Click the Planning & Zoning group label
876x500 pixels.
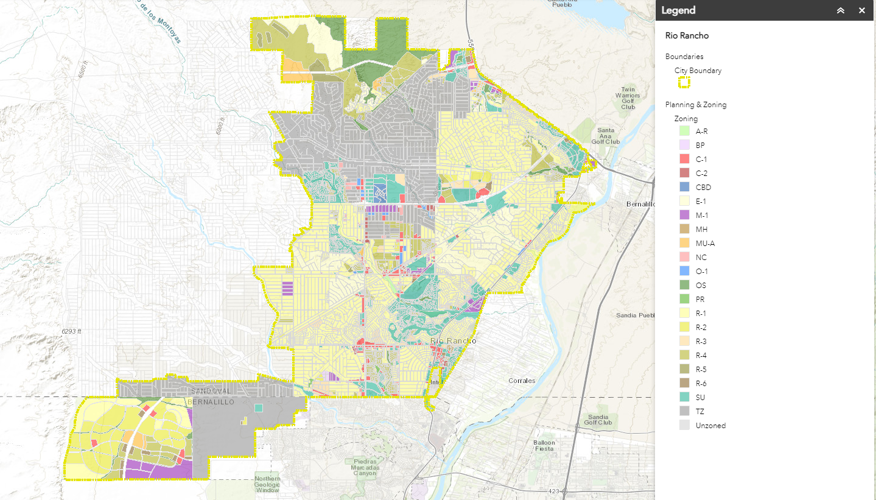click(696, 105)
